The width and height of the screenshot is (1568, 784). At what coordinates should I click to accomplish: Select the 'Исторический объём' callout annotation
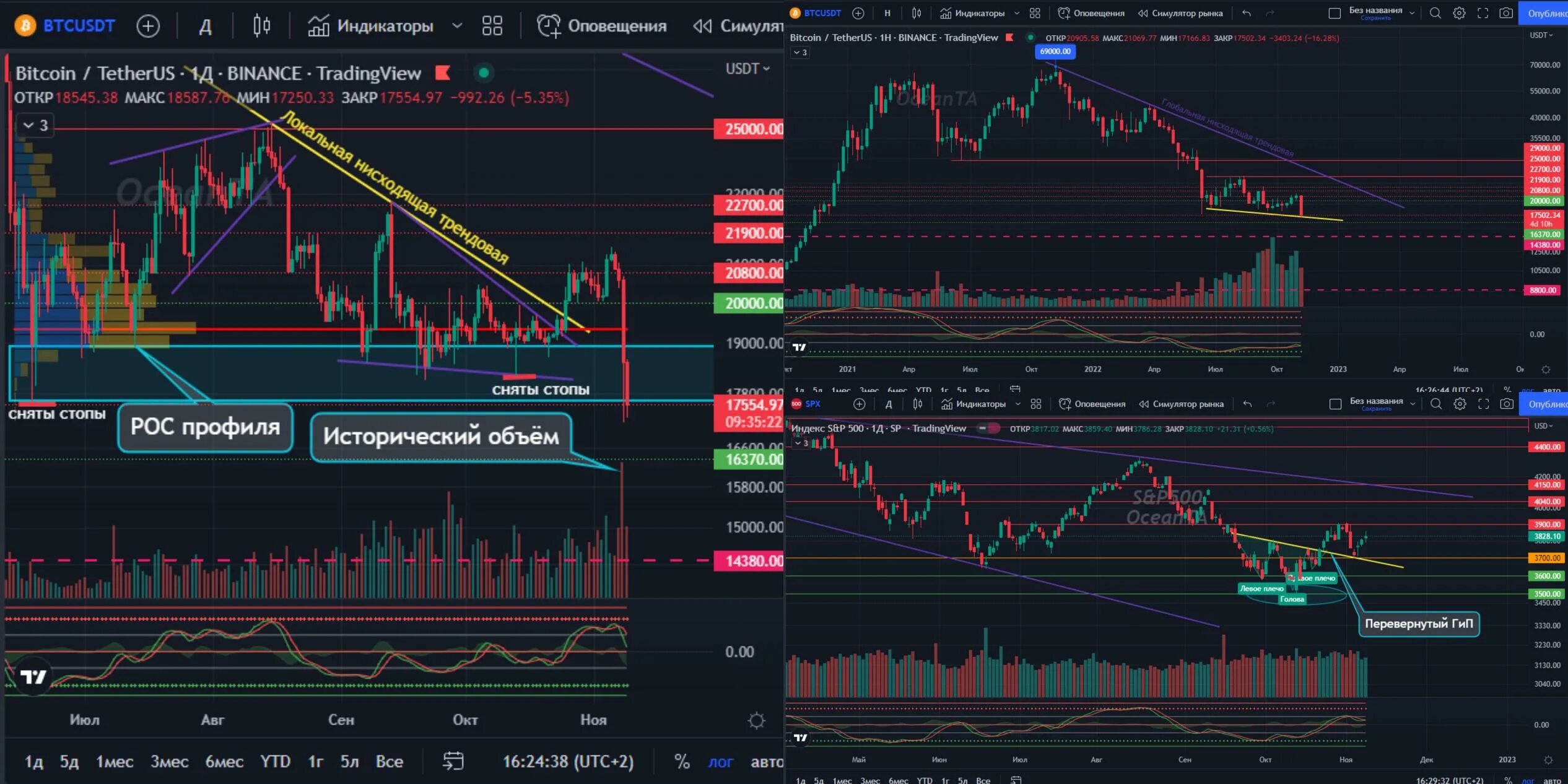(441, 436)
